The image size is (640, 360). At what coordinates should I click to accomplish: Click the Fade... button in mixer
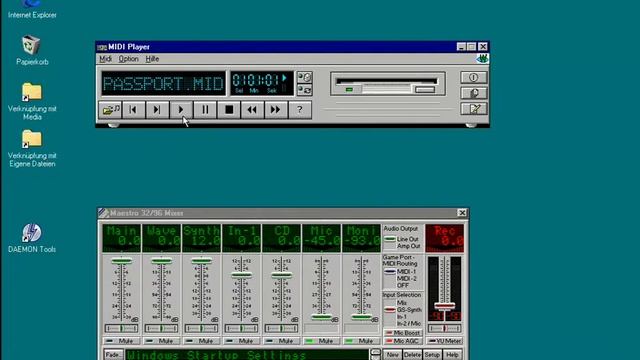[113, 355]
